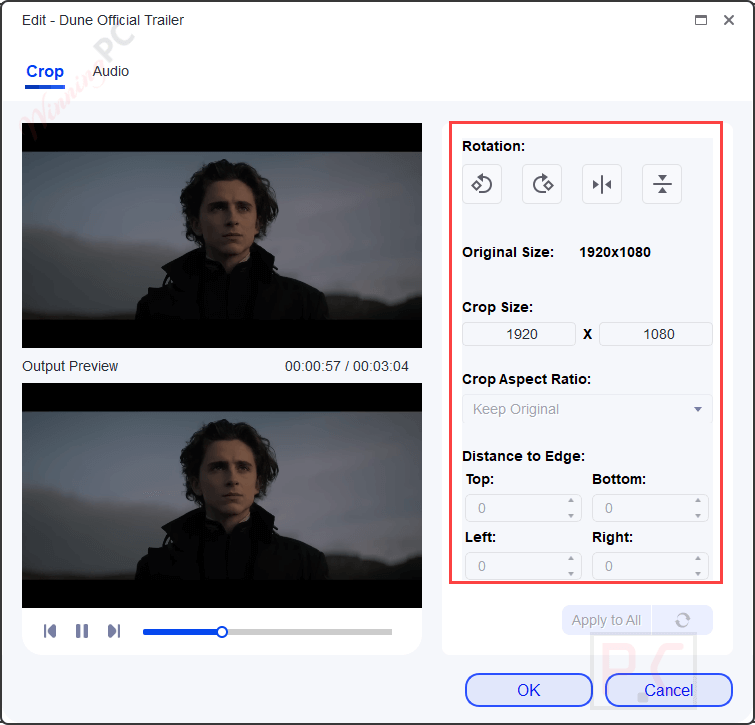
Task: Switch to the Crop tab
Action: pos(45,71)
